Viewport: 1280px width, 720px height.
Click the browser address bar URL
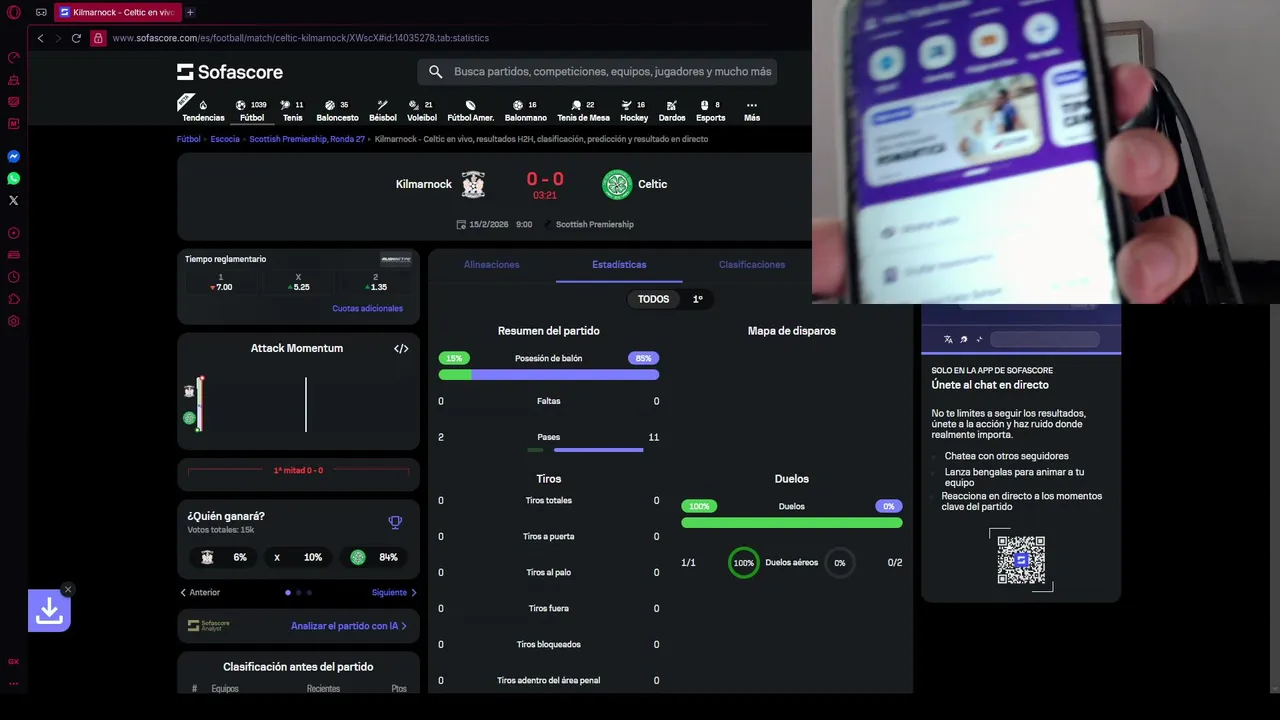click(300, 38)
